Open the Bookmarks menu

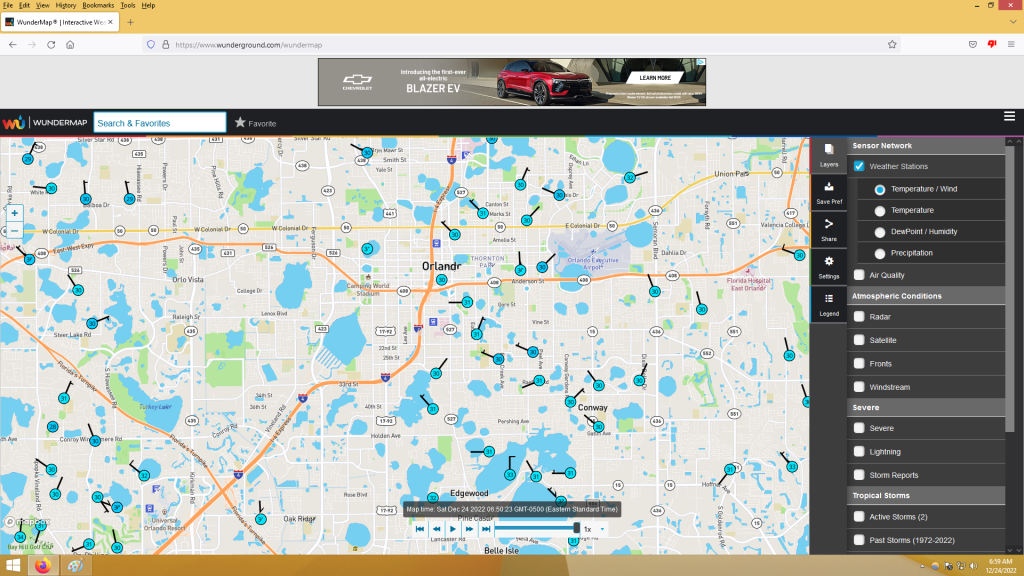tap(98, 5)
